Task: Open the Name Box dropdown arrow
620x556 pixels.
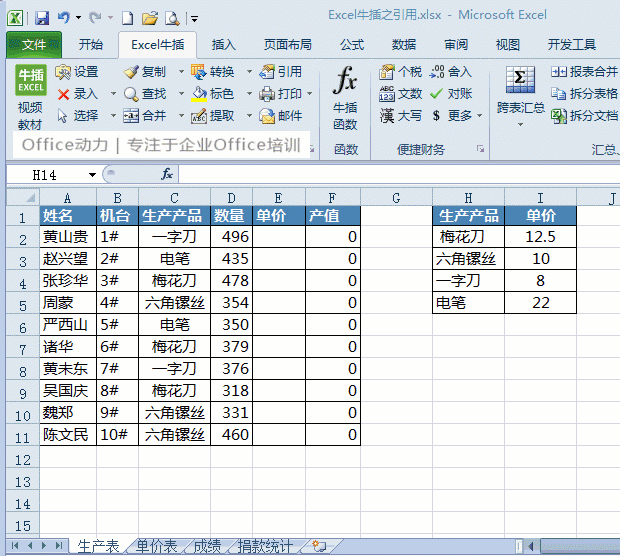Action: [x=92, y=174]
